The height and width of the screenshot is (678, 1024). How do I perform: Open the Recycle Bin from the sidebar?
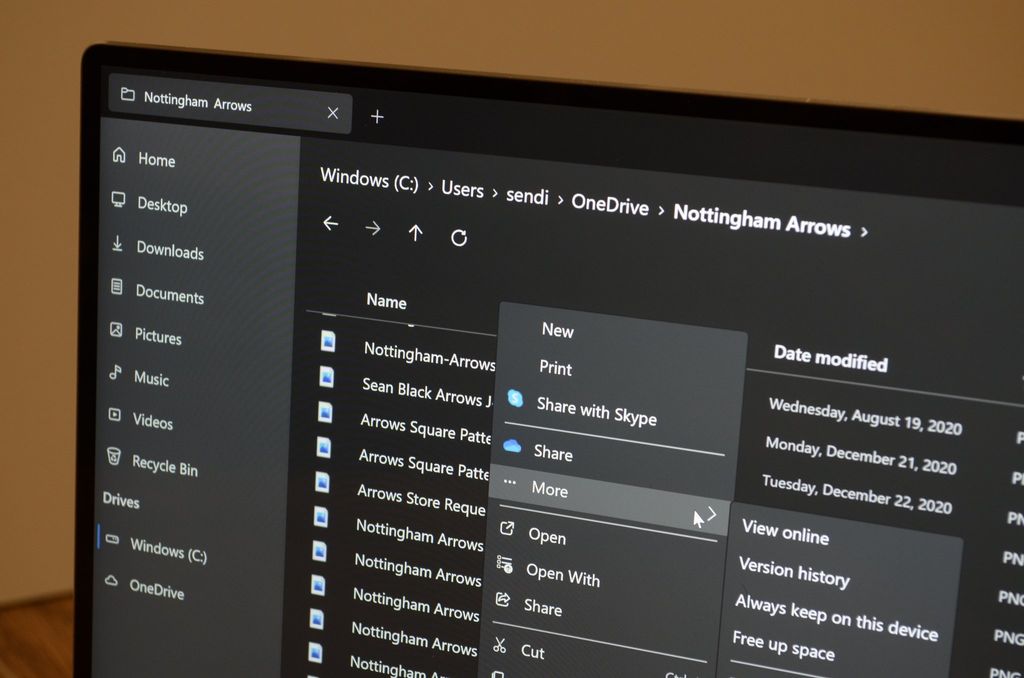[165, 467]
